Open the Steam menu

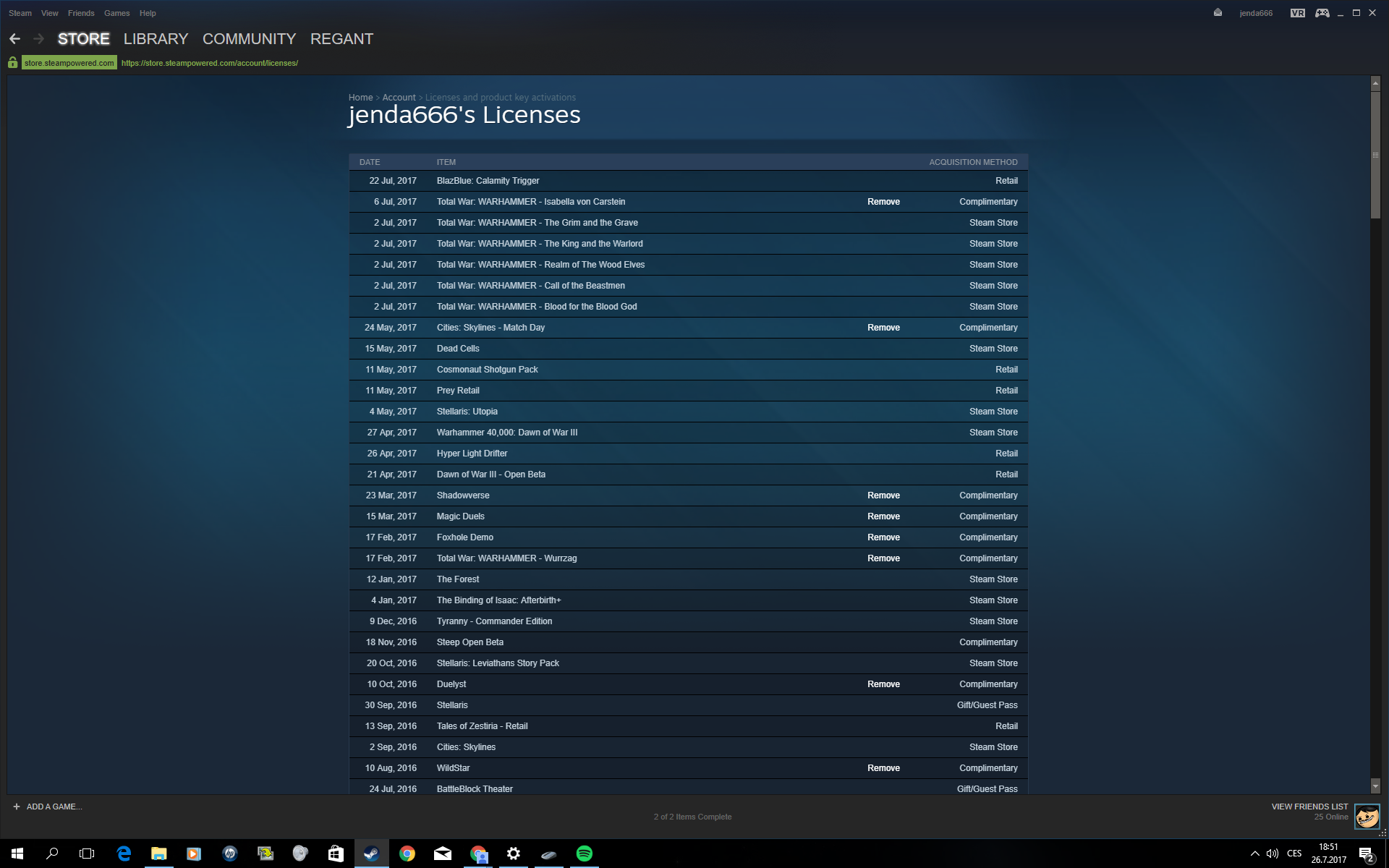coord(20,13)
